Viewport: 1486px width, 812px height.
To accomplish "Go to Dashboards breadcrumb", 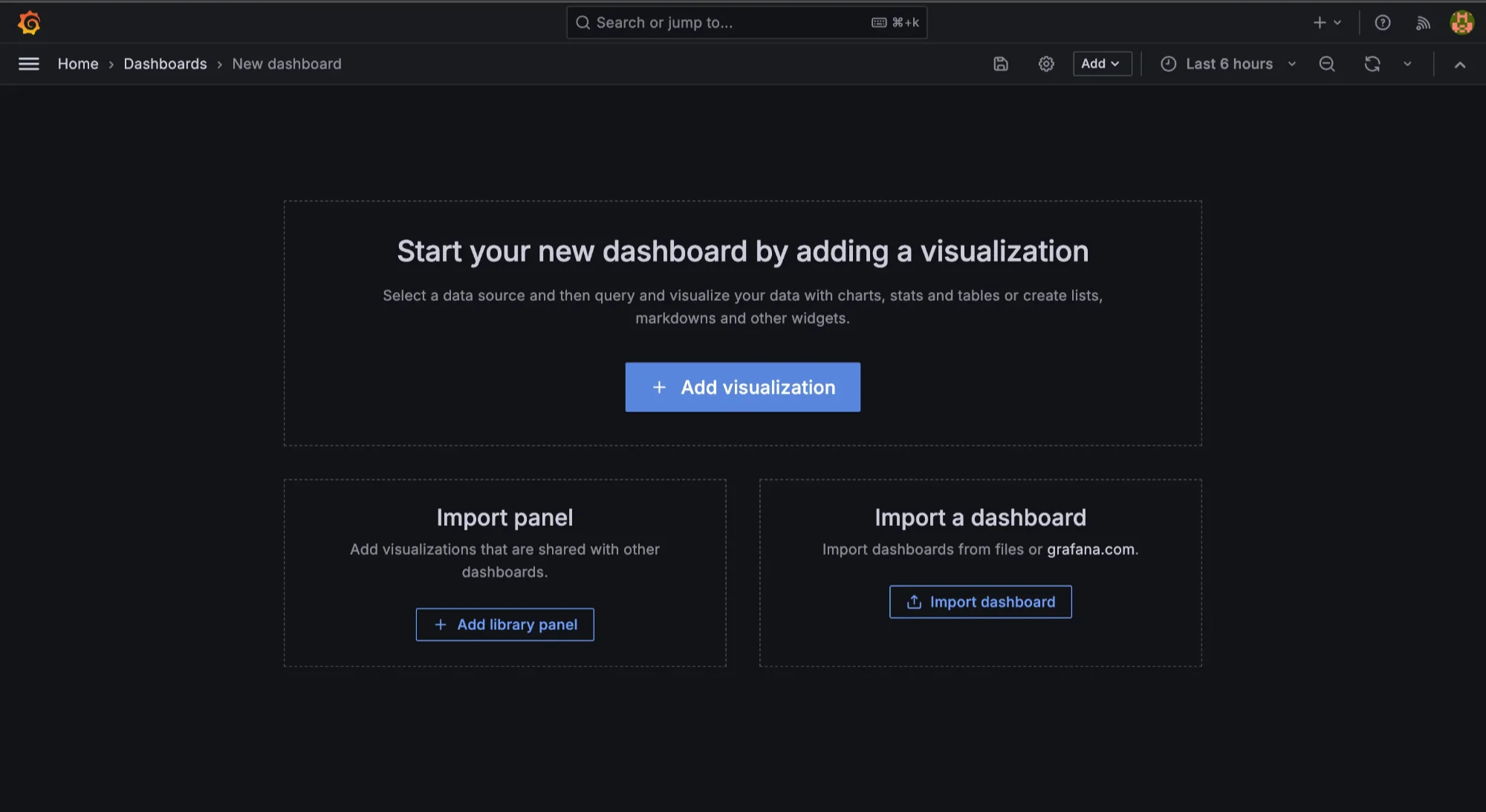I will 165,64.
